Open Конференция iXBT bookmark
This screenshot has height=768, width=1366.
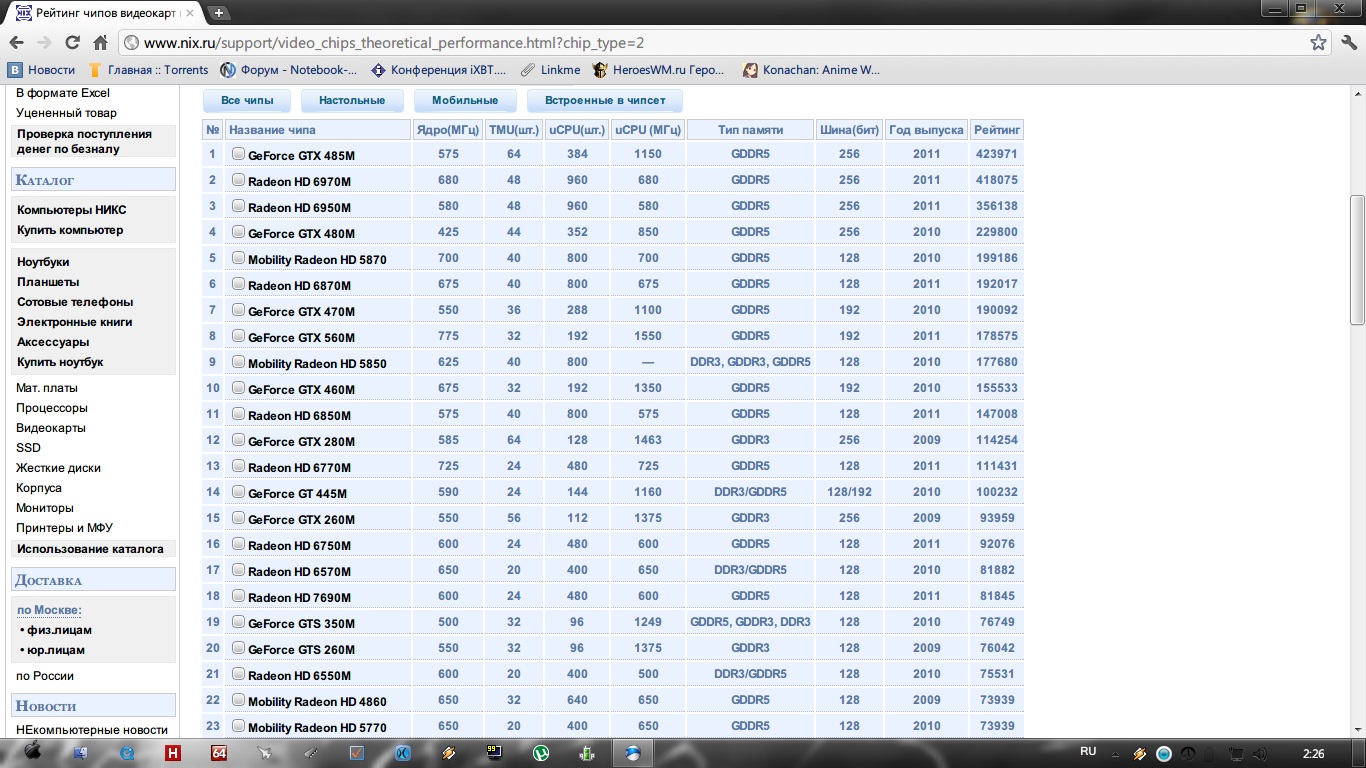tap(439, 70)
